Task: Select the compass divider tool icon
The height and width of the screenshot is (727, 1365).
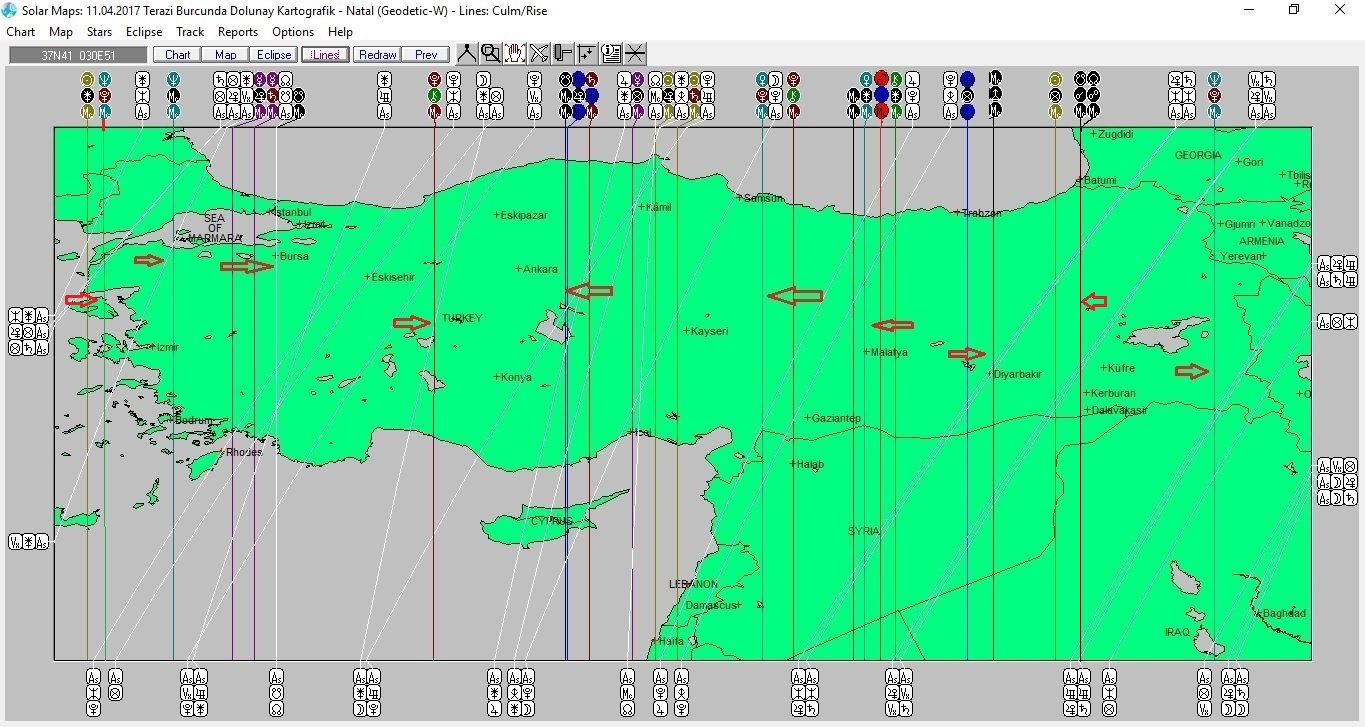Action: [x=466, y=54]
